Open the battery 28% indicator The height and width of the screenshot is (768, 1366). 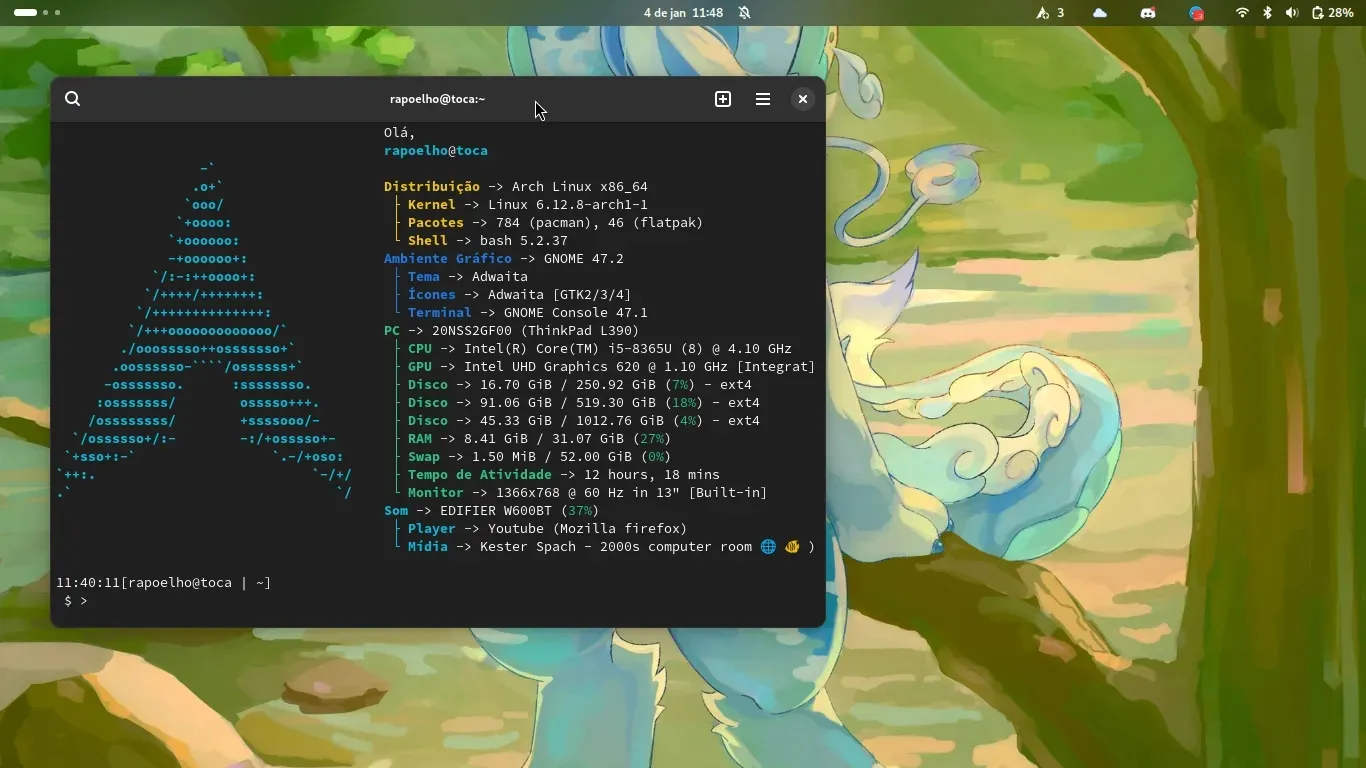click(1332, 13)
